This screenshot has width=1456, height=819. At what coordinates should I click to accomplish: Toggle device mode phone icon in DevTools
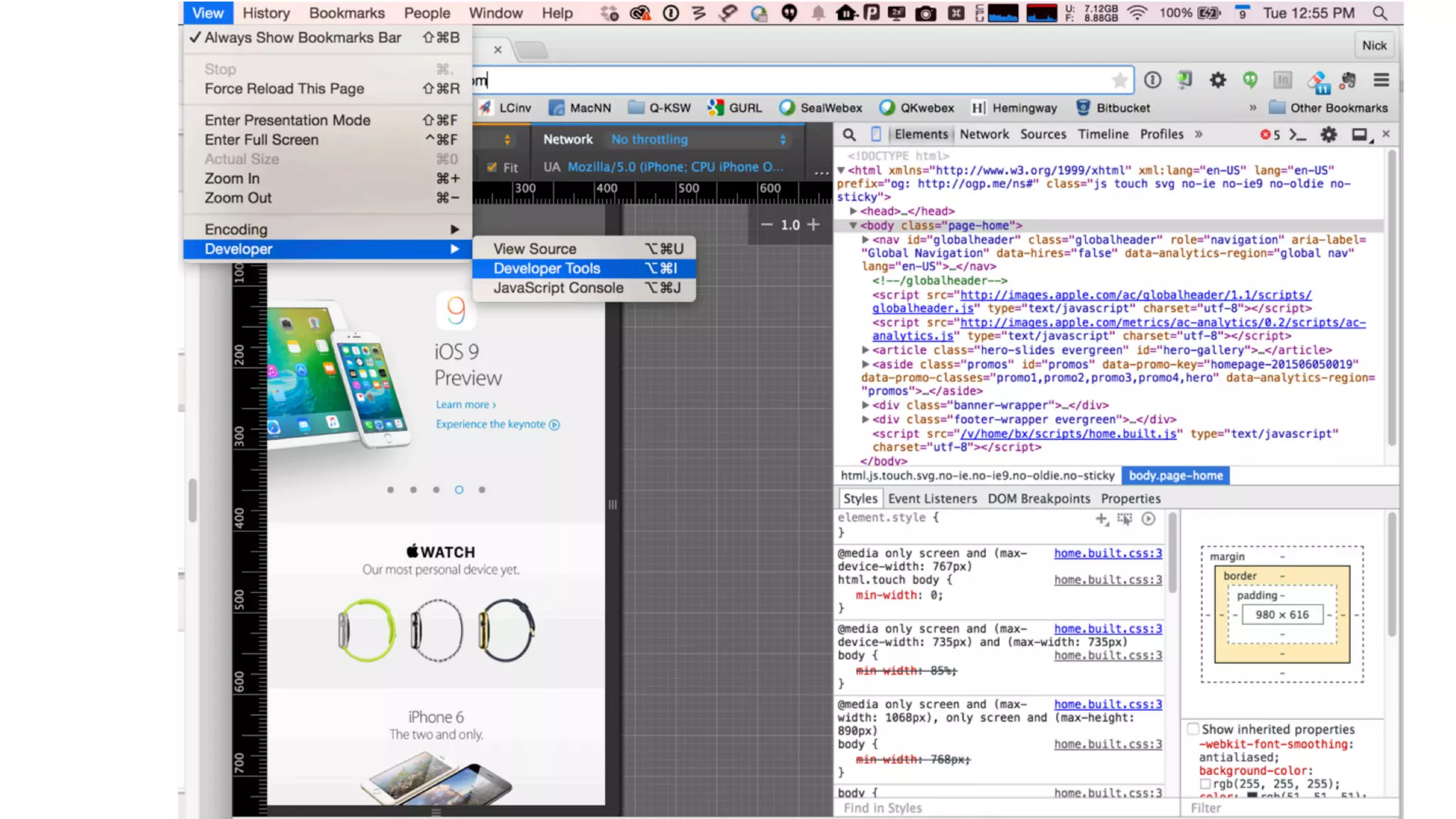(x=876, y=134)
